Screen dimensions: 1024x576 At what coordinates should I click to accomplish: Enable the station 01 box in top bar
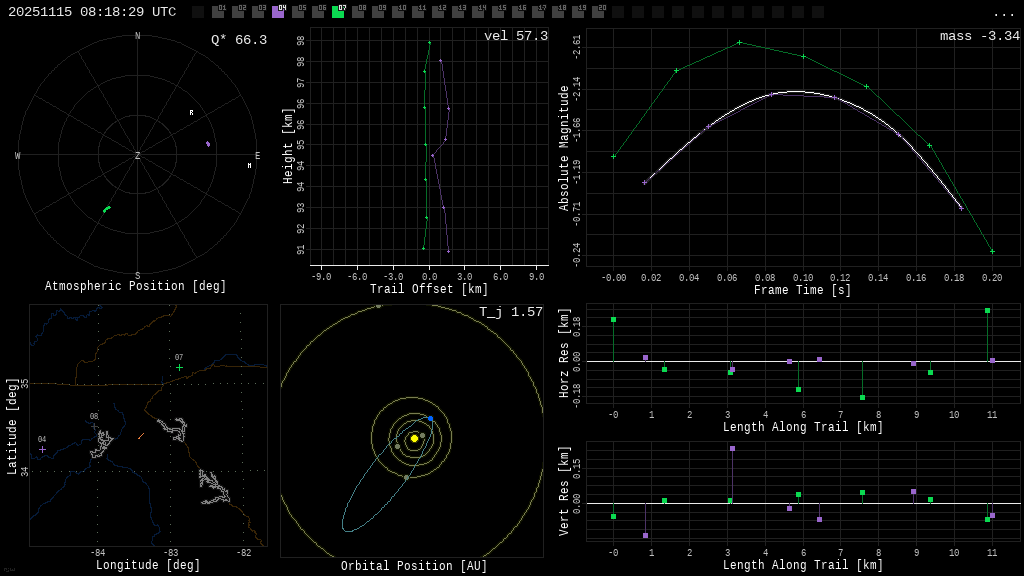pyautogui.click(x=218, y=12)
